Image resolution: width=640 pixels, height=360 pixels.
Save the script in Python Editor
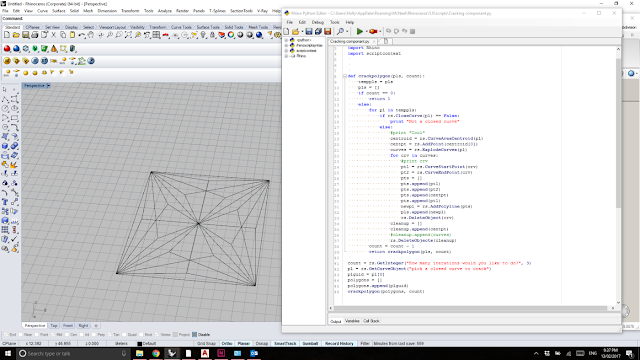(309, 31)
